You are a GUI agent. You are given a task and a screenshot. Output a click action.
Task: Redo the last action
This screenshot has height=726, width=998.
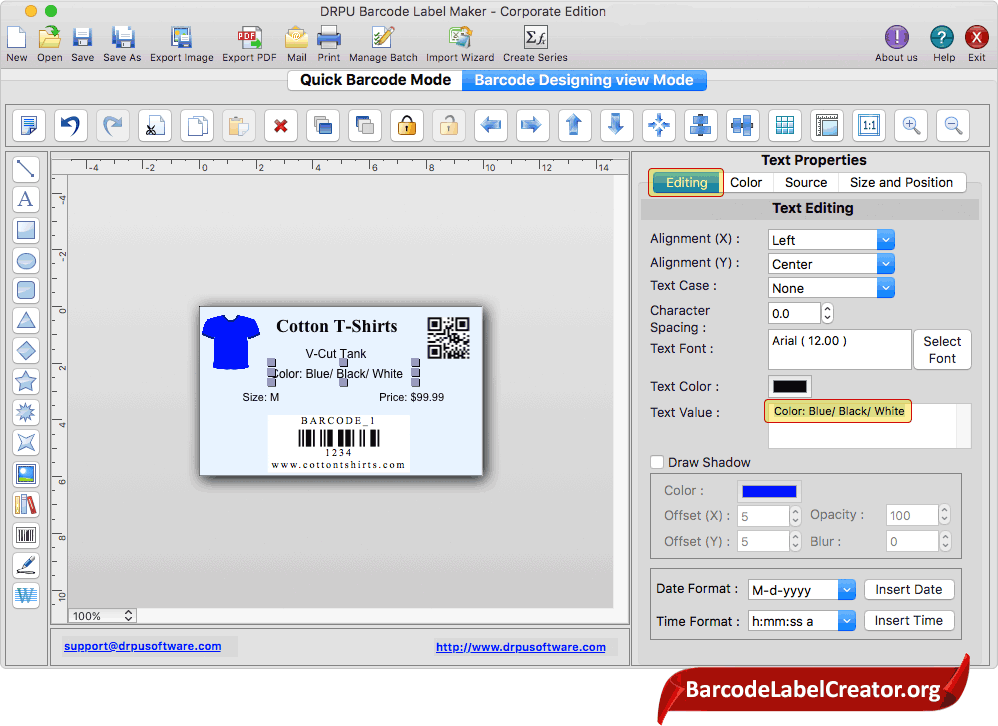(113, 125)
